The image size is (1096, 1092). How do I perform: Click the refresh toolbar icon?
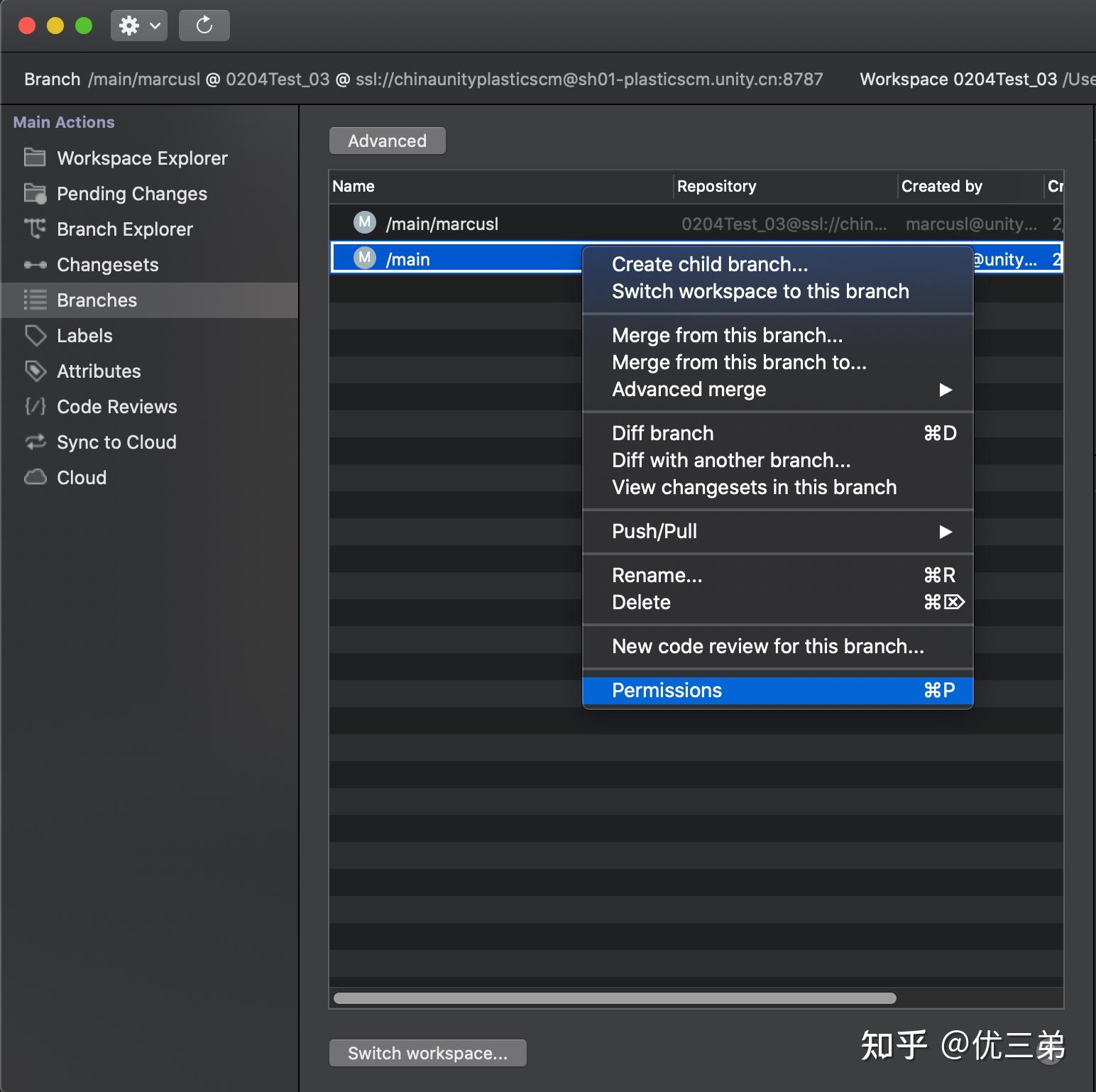point(204,25)
